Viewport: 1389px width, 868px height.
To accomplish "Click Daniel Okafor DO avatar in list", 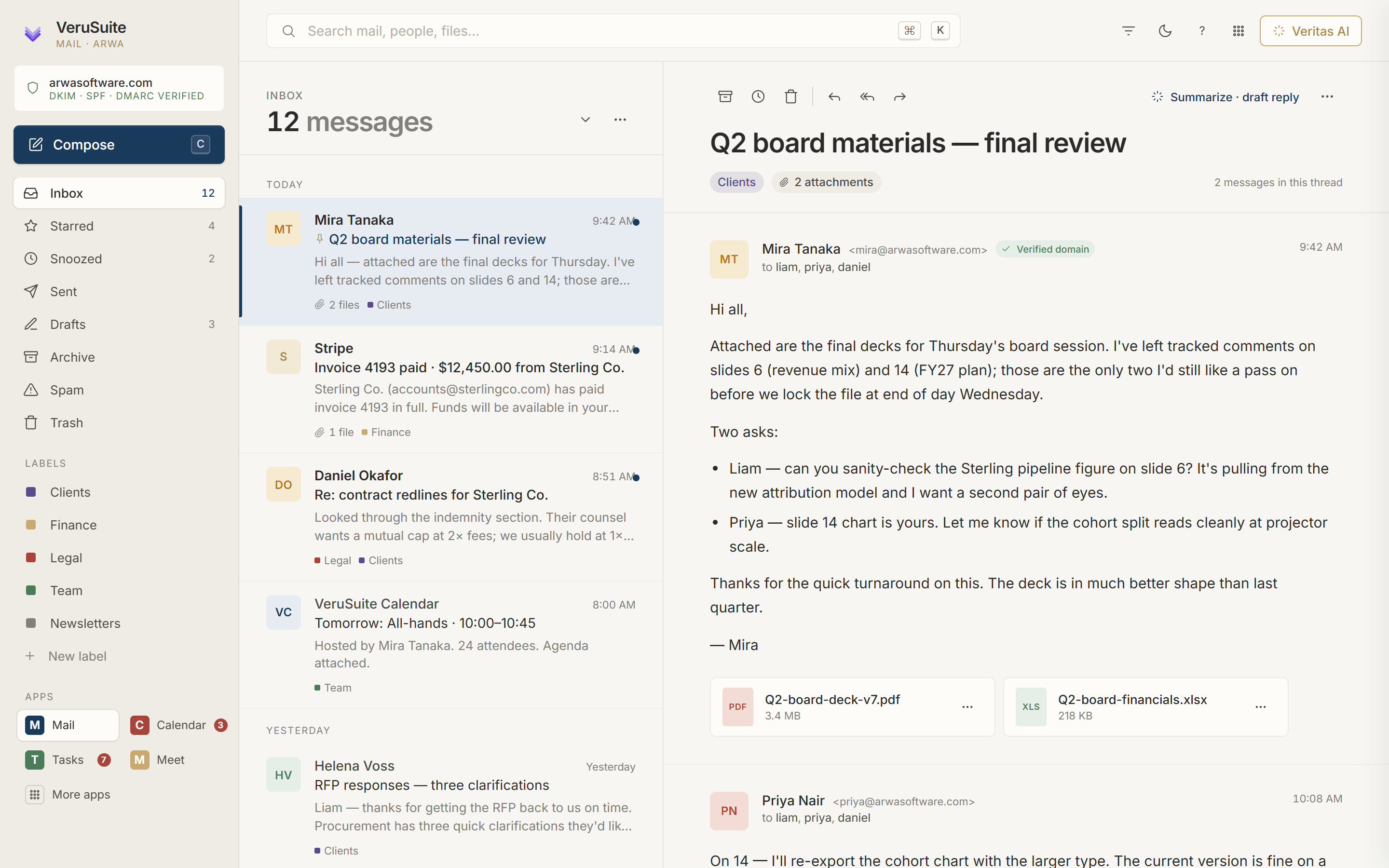I will point(284,484).
